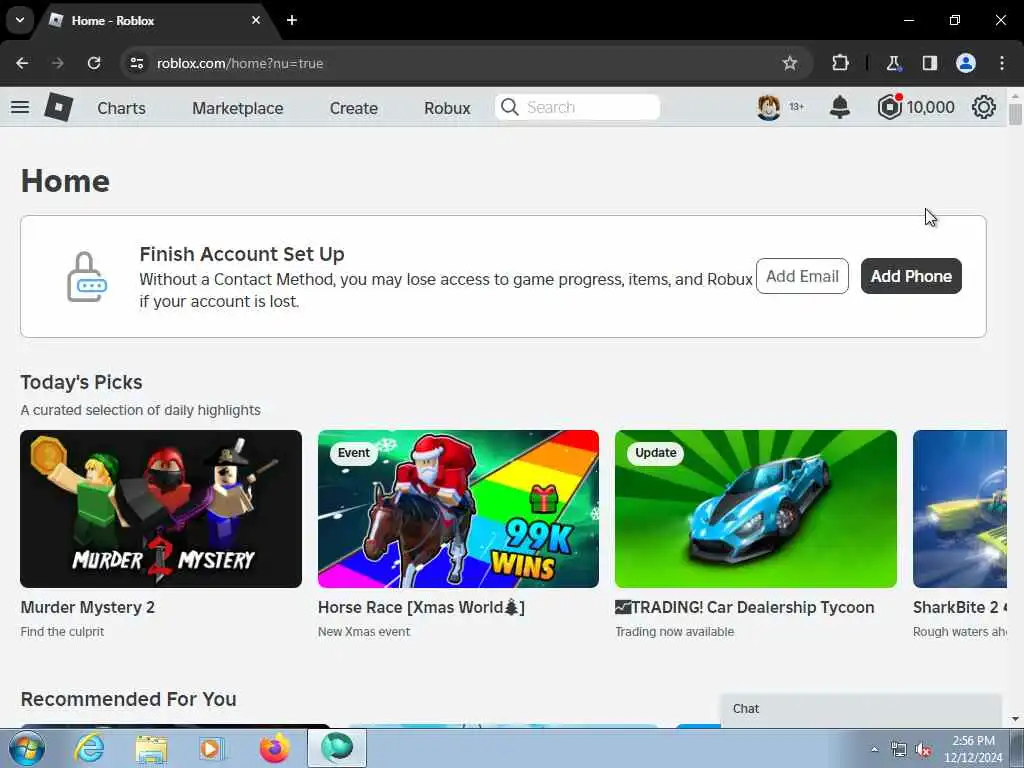Click the Add Email button
The image size is (1024, 768).
click(802, 276)
